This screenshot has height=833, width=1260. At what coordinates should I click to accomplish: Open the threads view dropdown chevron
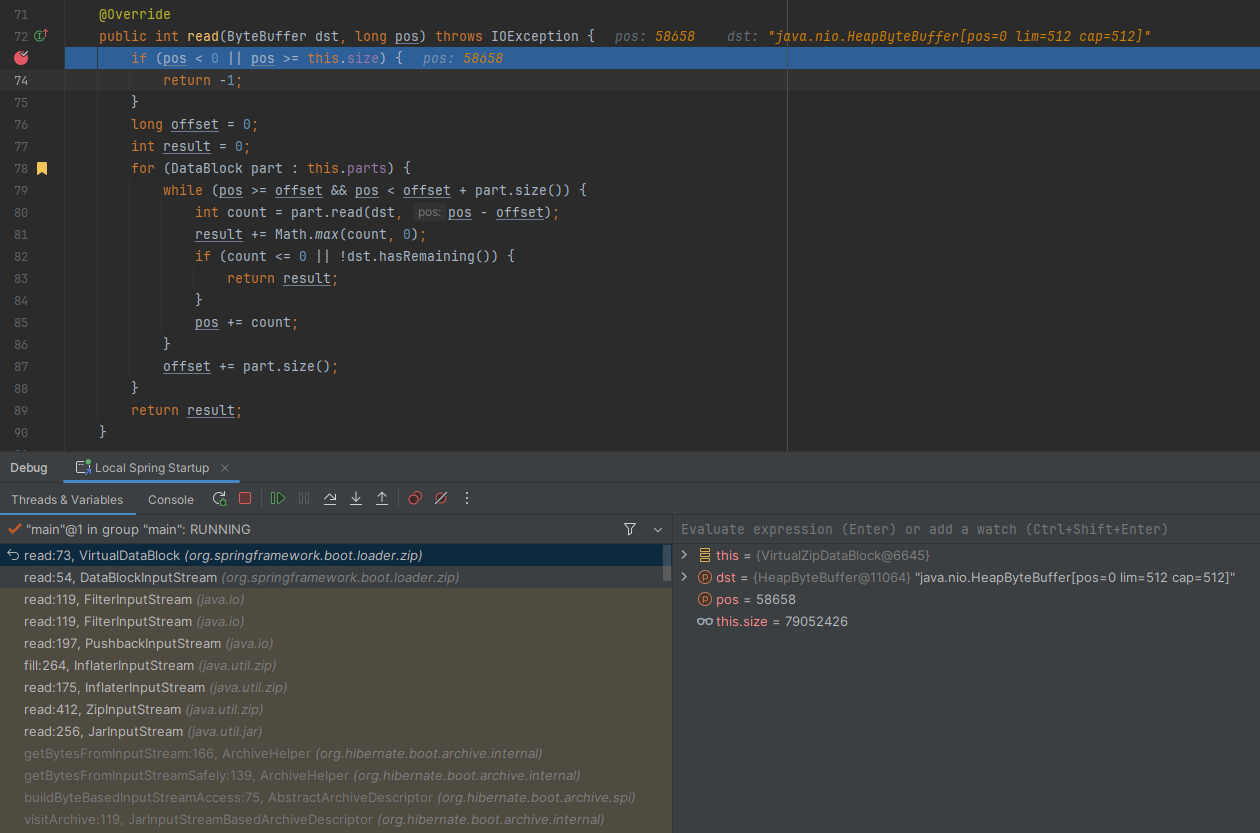[x=657, y=529]
